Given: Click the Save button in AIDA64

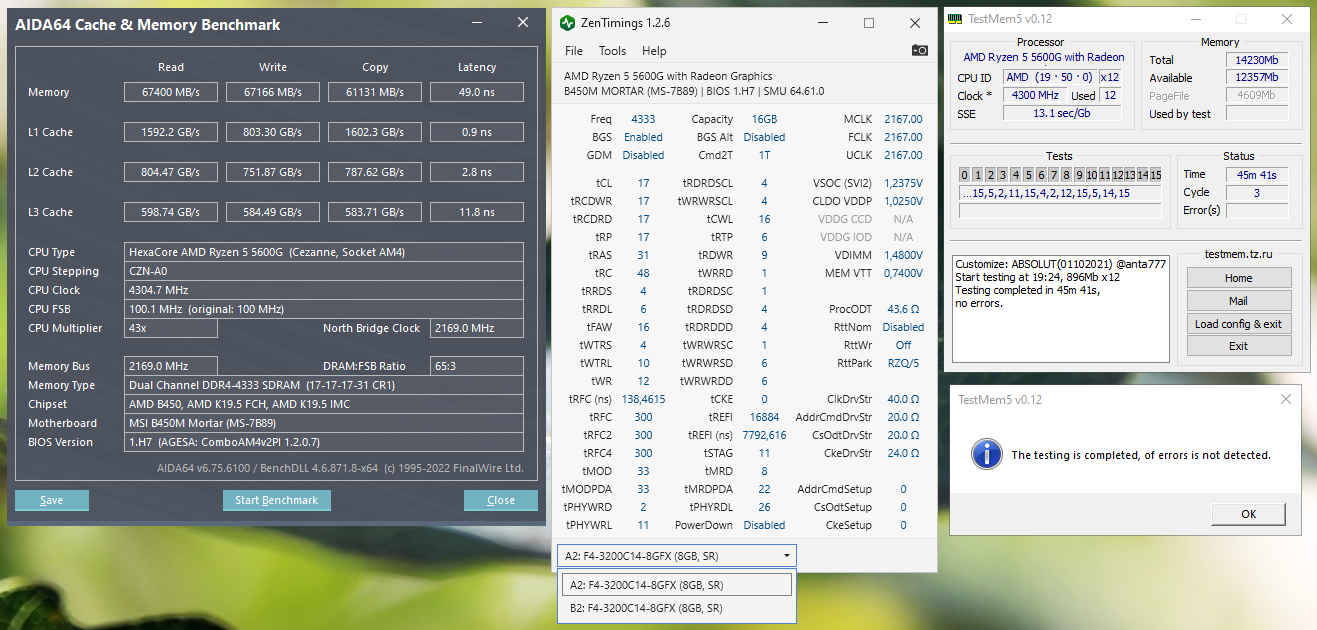Looking at the screenshot, I should click(52, 500).
